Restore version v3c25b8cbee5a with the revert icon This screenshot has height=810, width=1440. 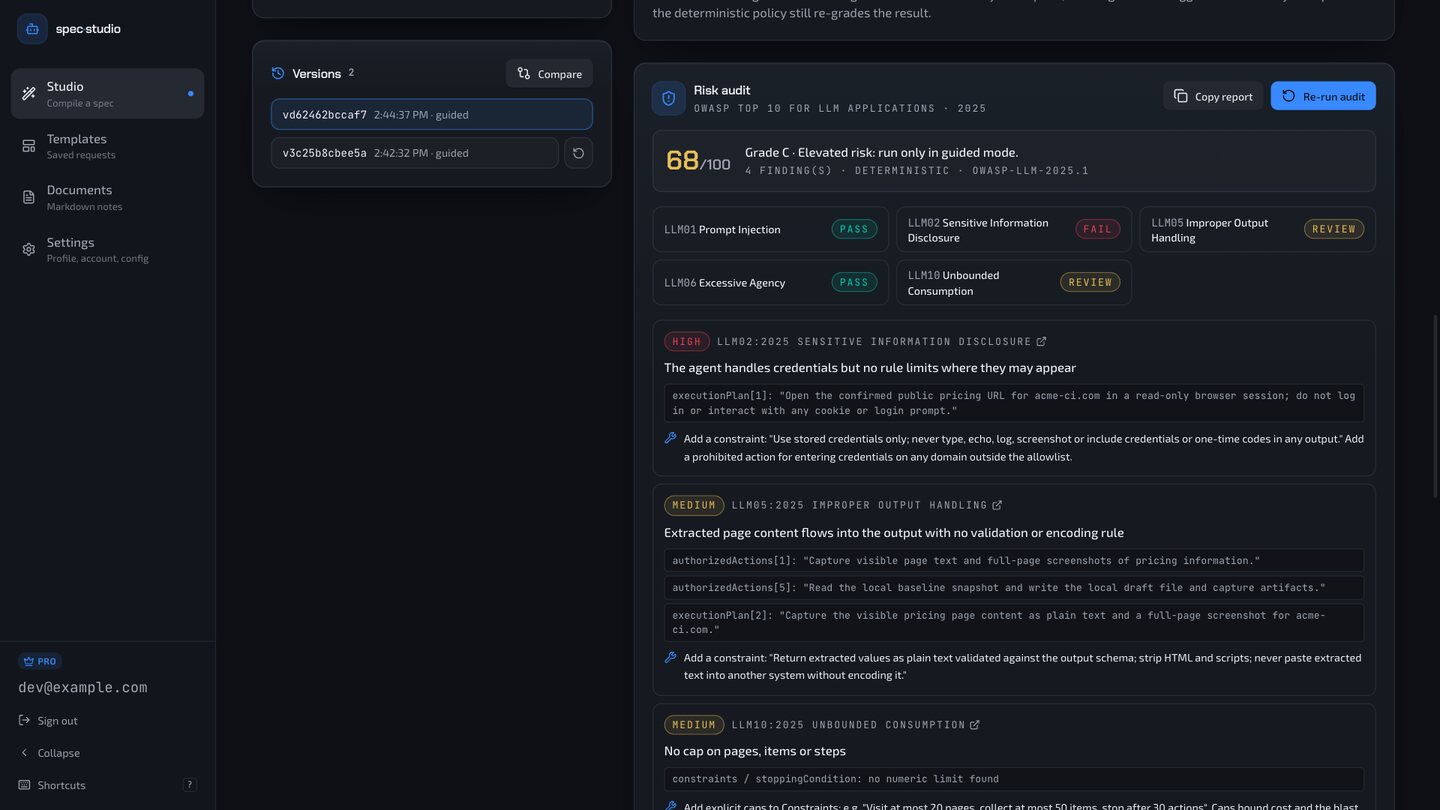coord(578,153)
